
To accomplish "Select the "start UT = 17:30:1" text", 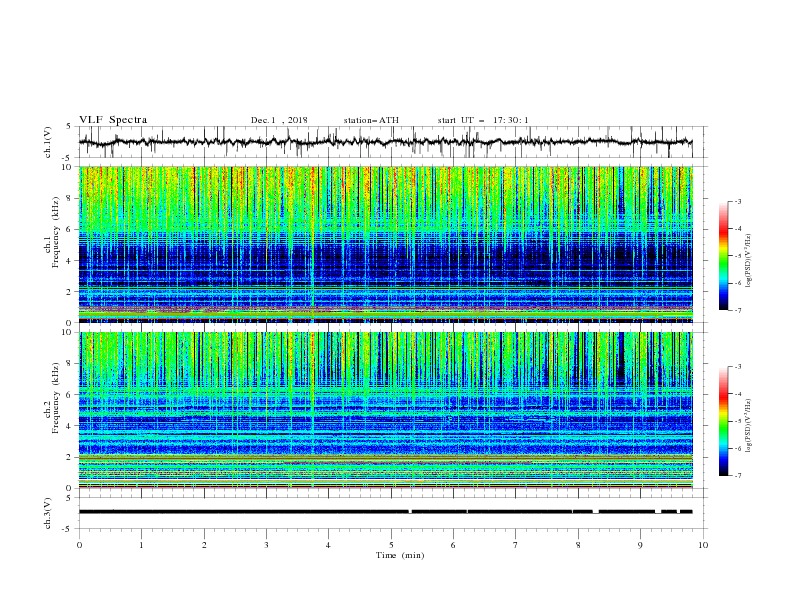I will [483, 120].
